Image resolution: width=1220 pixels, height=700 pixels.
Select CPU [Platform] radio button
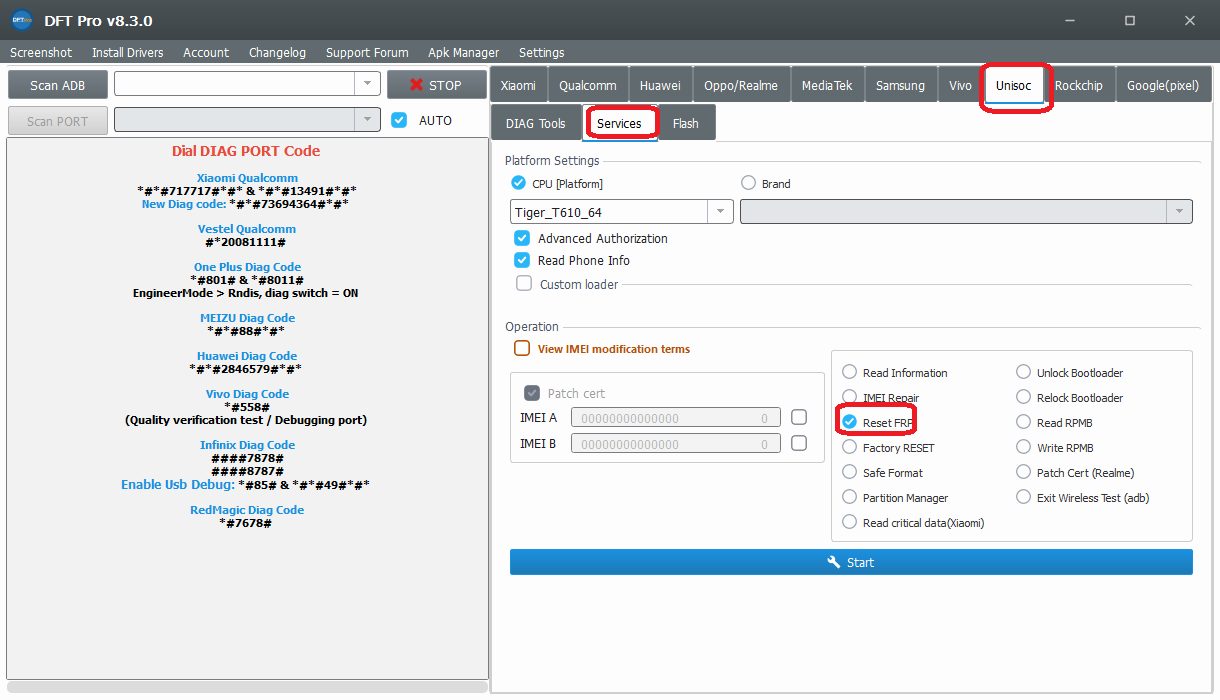pos(518,183)
